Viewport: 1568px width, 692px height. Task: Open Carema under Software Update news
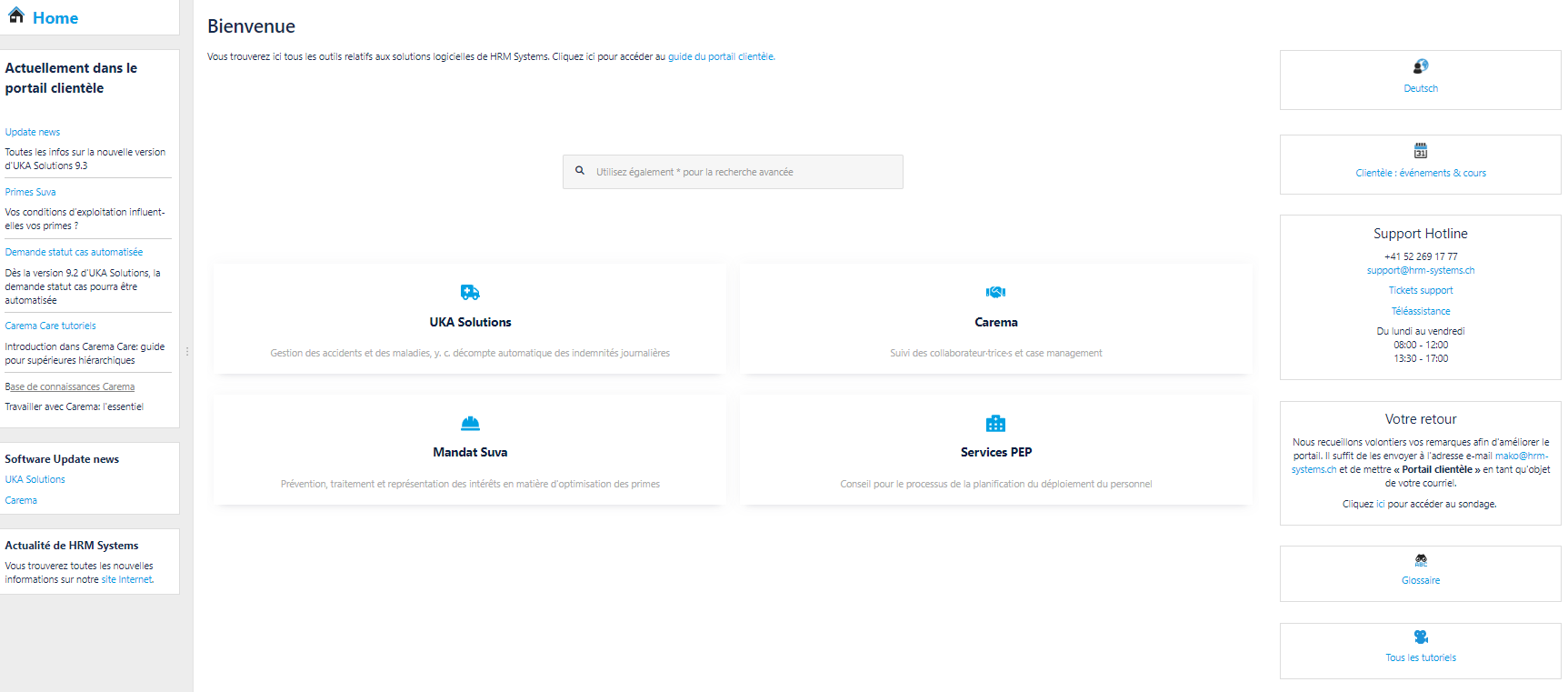point(21,500)
